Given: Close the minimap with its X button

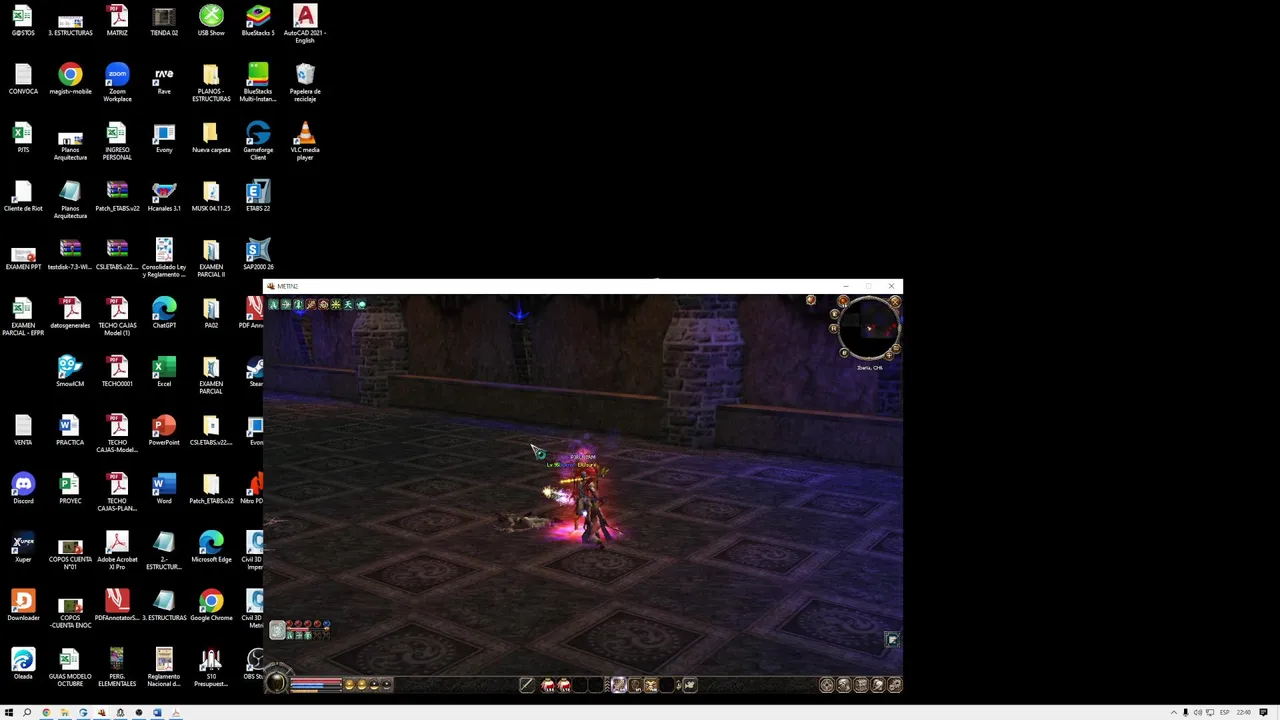Looking at the screenshot, I should tap(896, 301).
